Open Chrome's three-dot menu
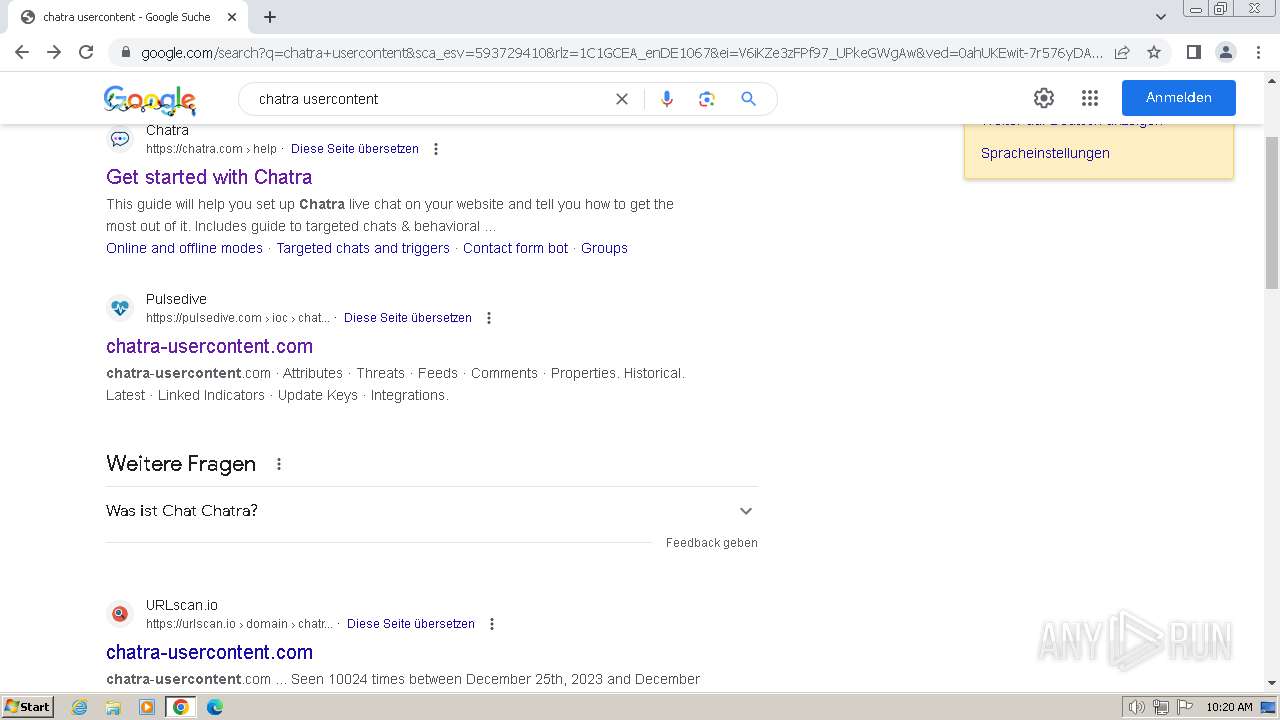Screen dimensions: 1280x720 [1258, 52]
